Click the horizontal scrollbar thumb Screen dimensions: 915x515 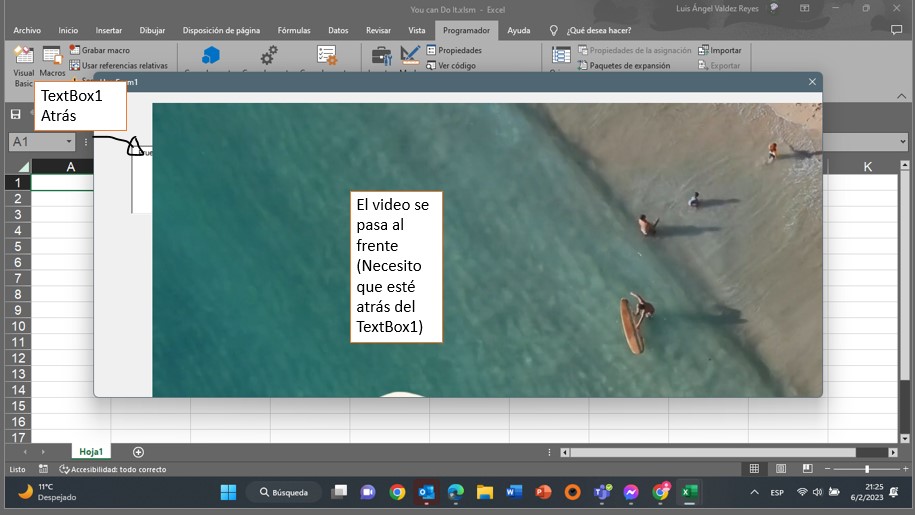(x=713, y=452)
